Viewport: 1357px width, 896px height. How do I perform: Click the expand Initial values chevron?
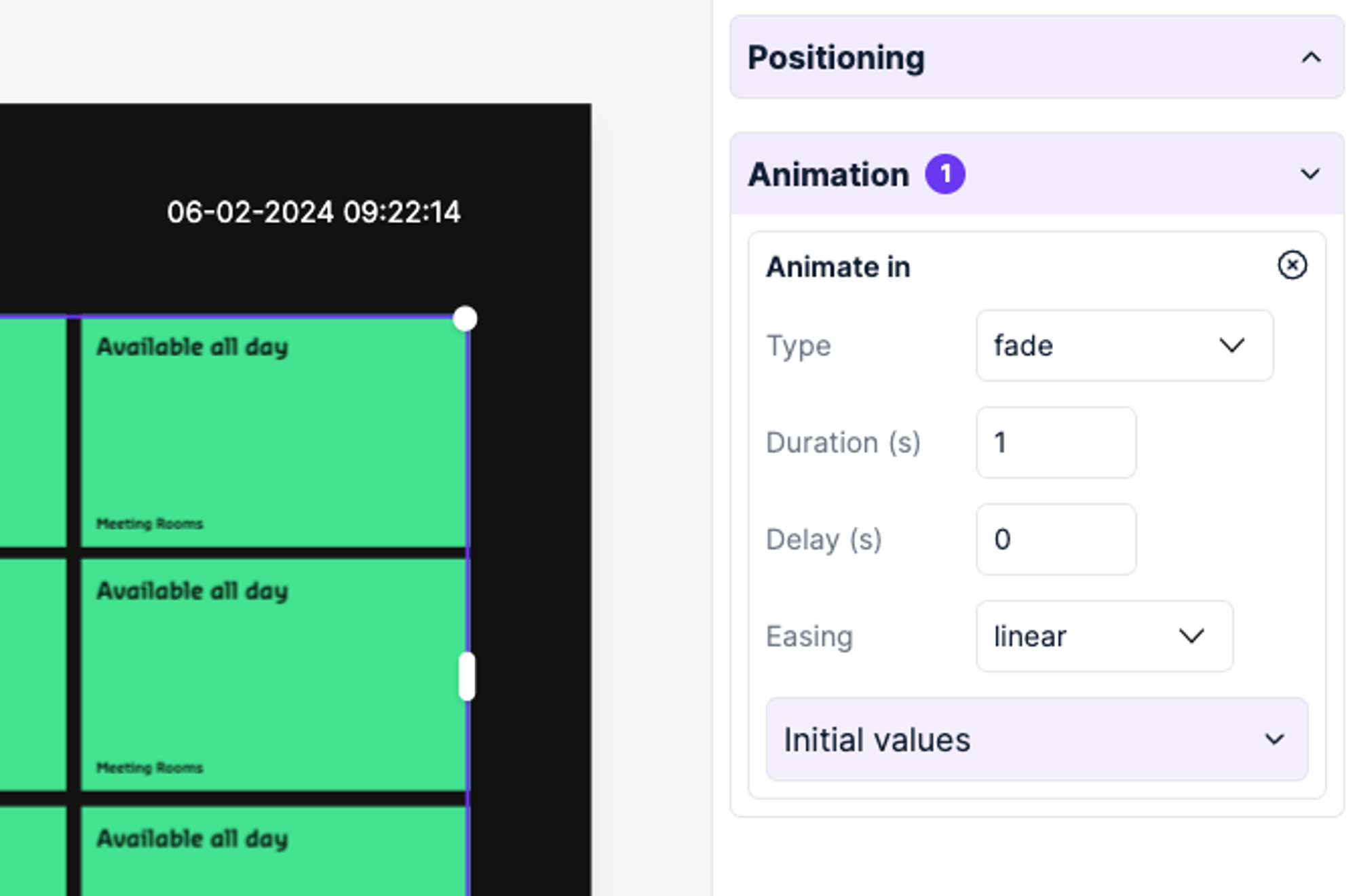[1275, 740]
